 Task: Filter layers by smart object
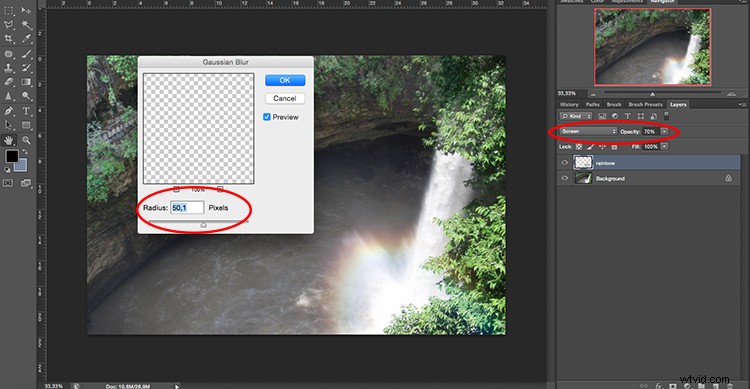click(x=653, y=116)
